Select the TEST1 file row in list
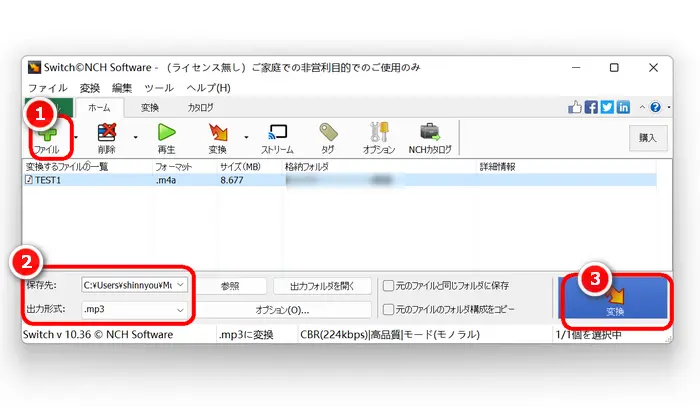 tap(48, 181)
